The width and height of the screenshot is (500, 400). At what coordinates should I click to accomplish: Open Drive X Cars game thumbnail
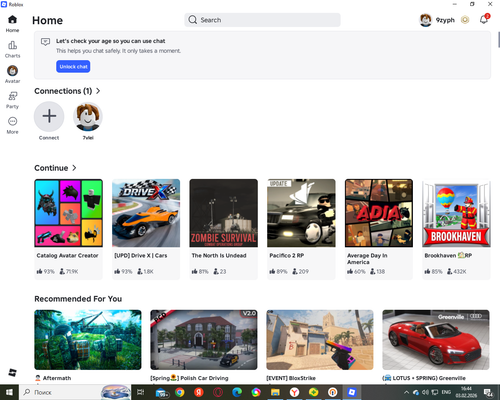click(x=146, y=213)
